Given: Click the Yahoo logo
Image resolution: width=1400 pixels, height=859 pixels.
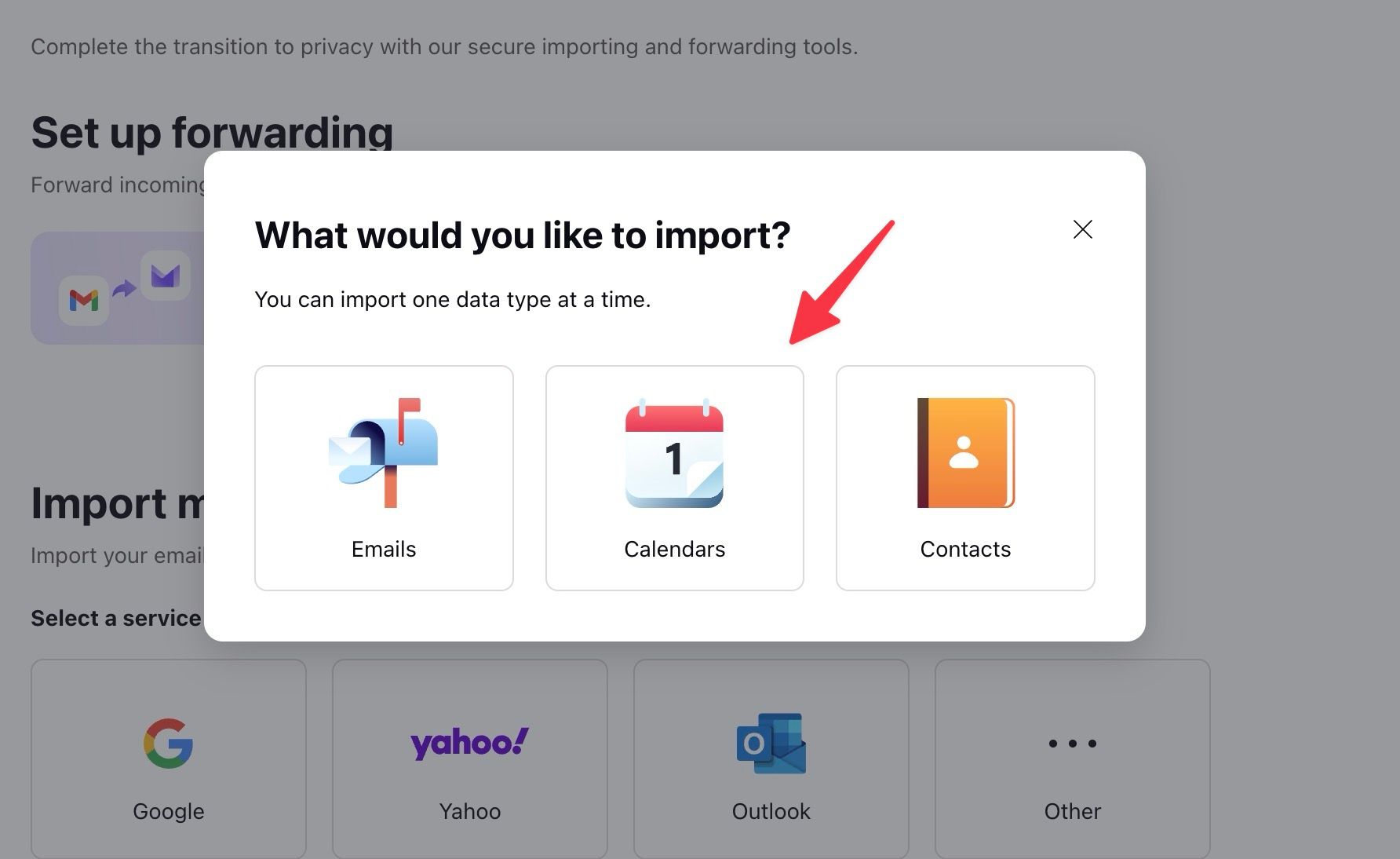Looking at the screenshot, I should click(x=470, y=743).
